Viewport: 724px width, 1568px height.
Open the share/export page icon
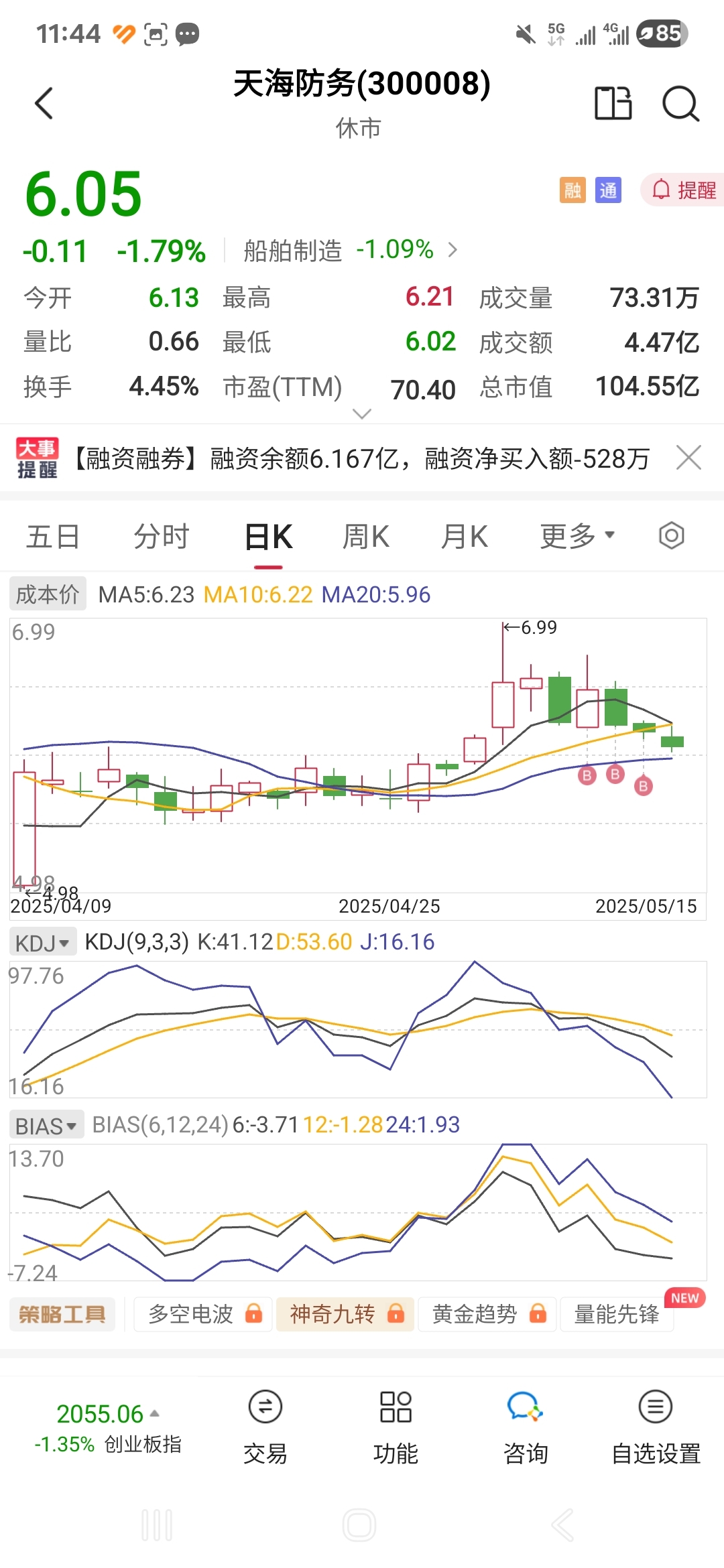coord(613,103)
